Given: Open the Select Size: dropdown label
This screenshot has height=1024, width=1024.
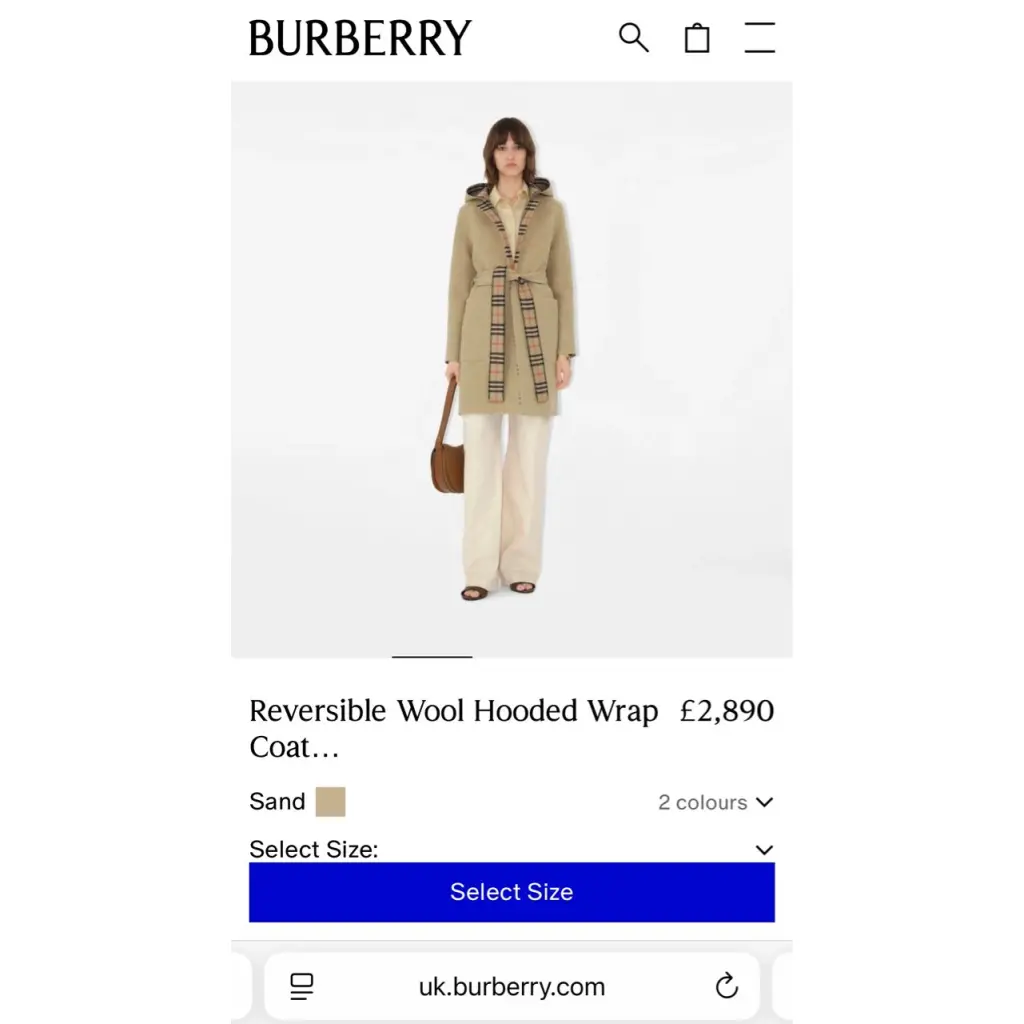Looking at the screenshot, I should (x=313, y=849).
